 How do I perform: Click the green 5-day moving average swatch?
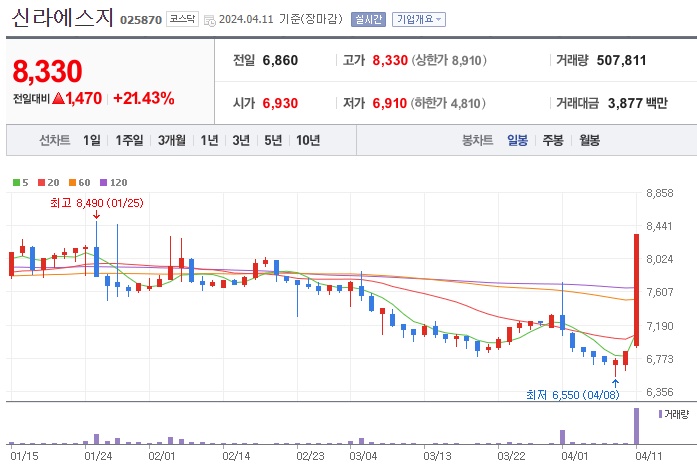point(16,182)
